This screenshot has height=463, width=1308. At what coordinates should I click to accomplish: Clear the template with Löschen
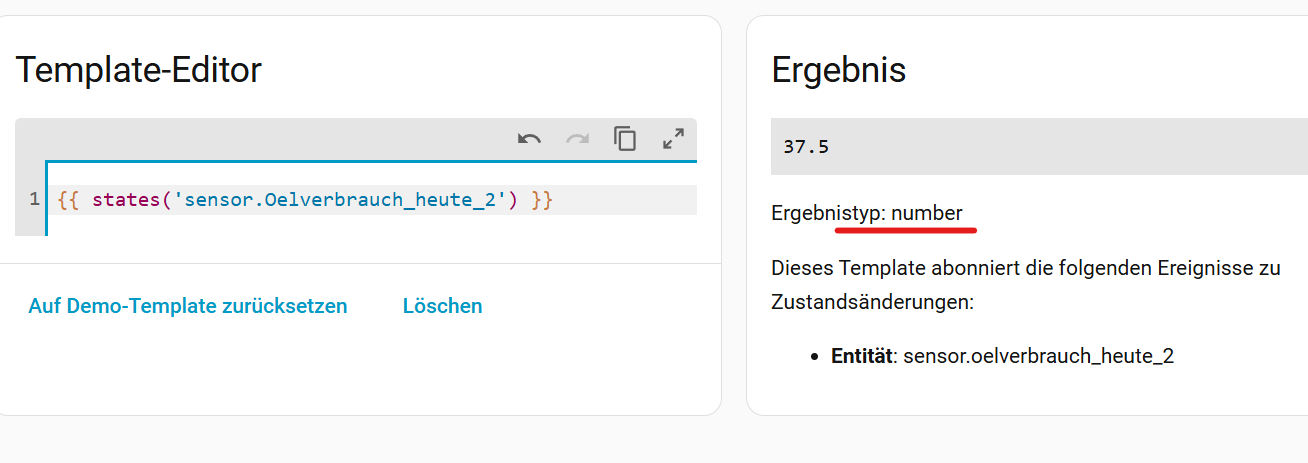click(442, 306)
